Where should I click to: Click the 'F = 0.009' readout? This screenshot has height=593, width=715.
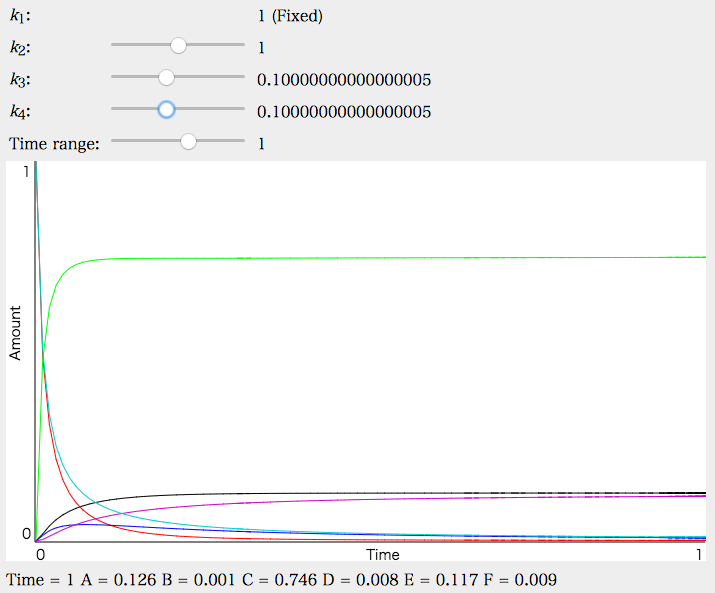click(x=520, y=580)
